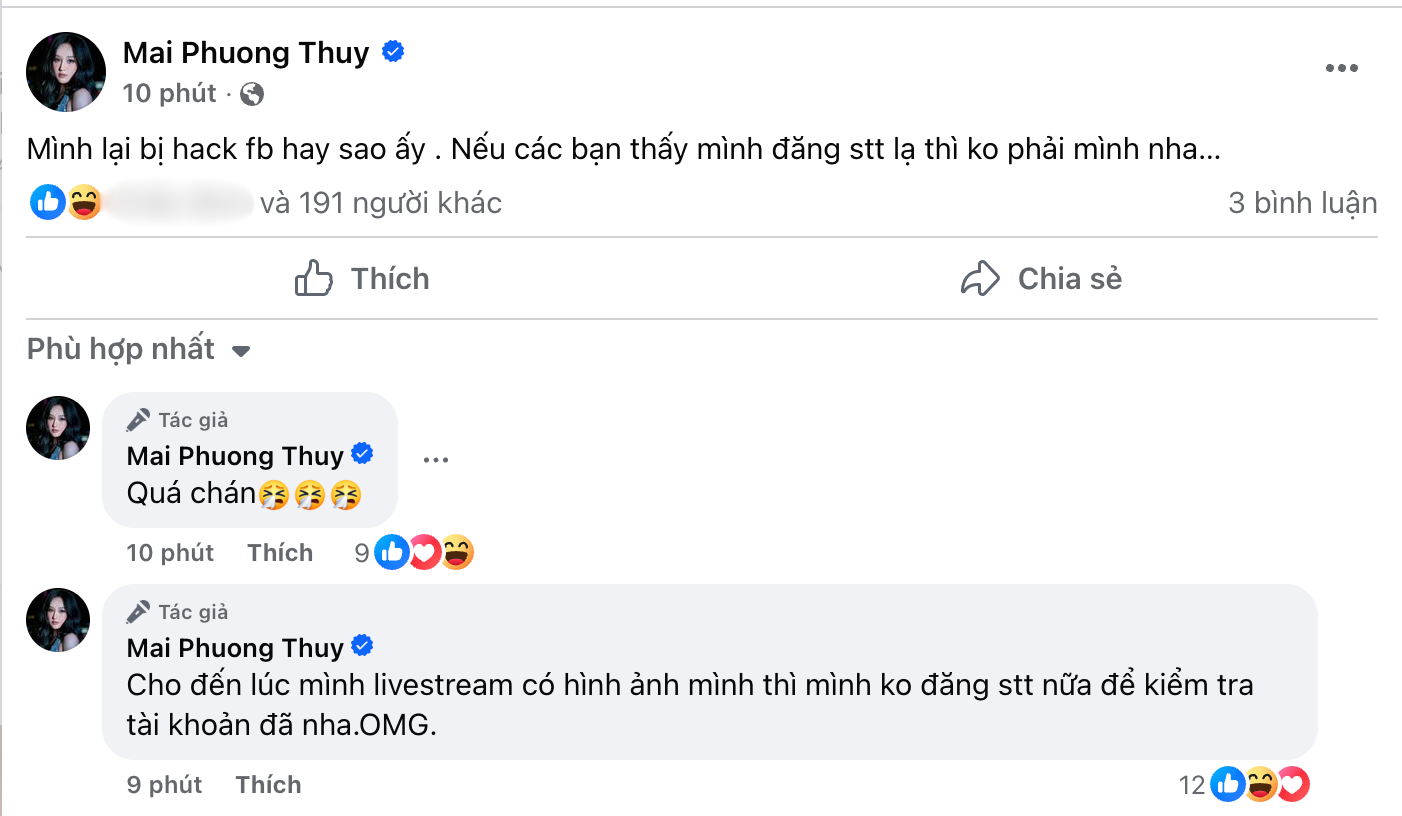Click the haha laughing reaction emoji icon
The image size is (1402, 816).
pyautogui.click(x=85, y=202)
